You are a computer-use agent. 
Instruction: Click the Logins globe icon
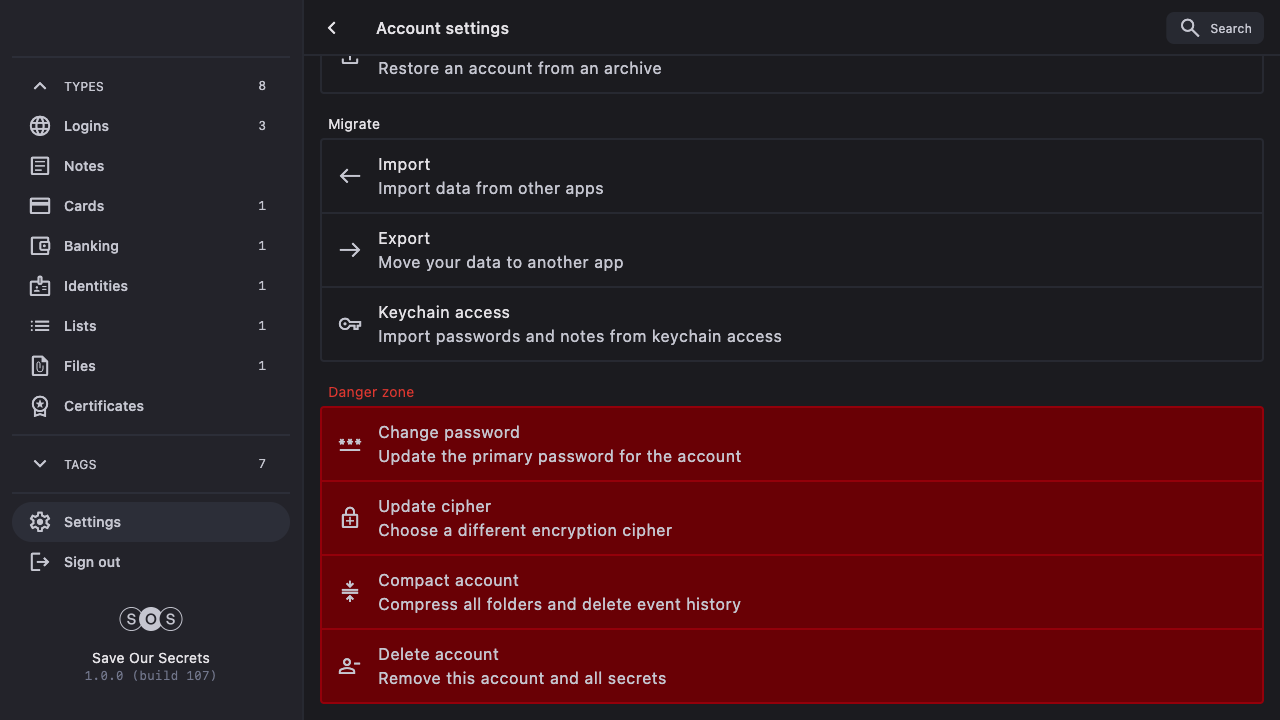[x=40, y=126]
